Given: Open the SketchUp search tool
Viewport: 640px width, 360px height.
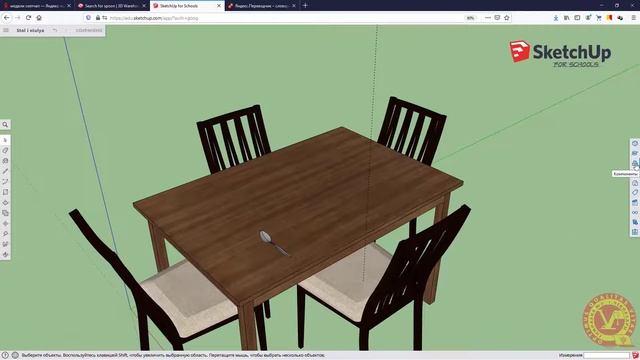Looking at the screenshot, I should point(5,125).
